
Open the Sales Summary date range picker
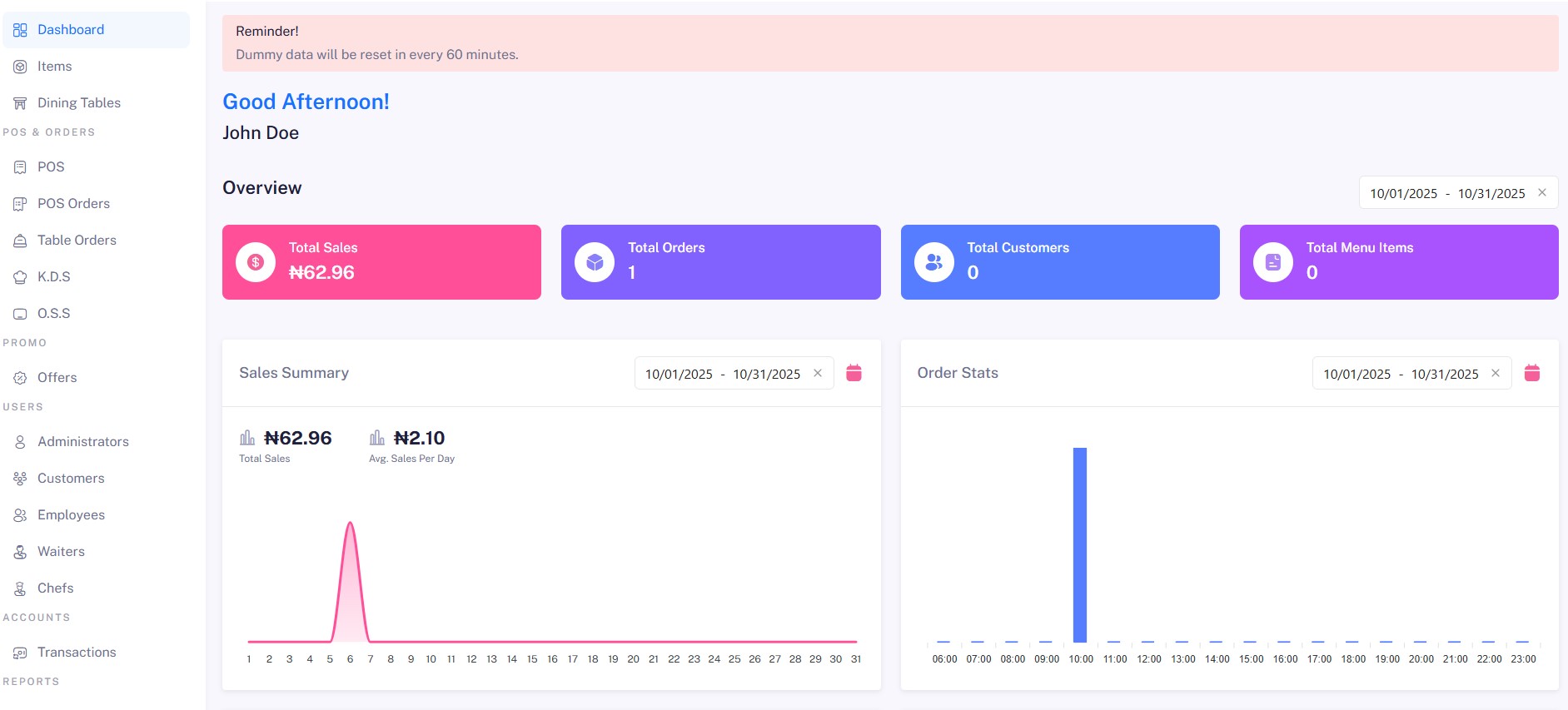(722, 374)
